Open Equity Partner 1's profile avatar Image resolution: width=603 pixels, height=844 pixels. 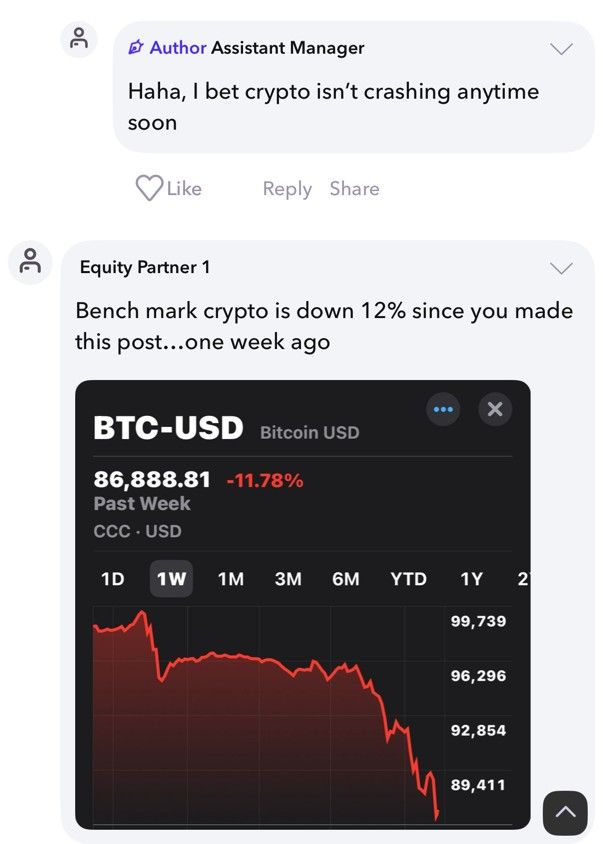(30, 262)
